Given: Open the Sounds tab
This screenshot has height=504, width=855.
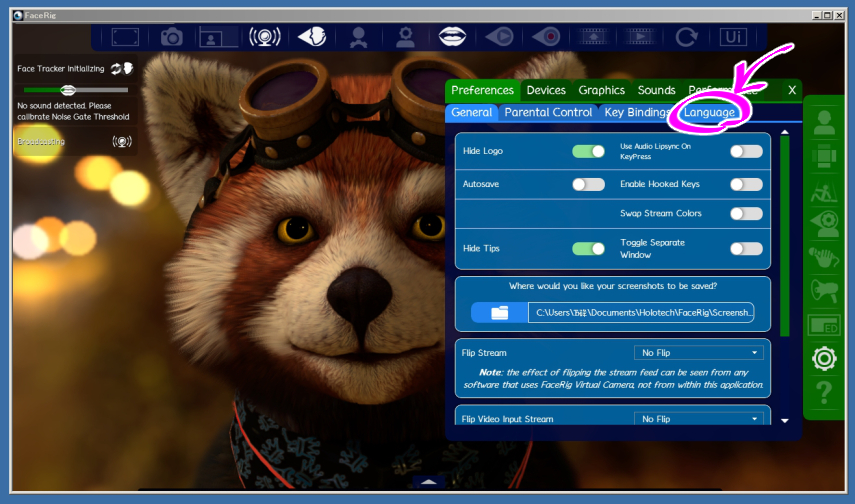Looking at the screenshot, I should tap(657, 91).
